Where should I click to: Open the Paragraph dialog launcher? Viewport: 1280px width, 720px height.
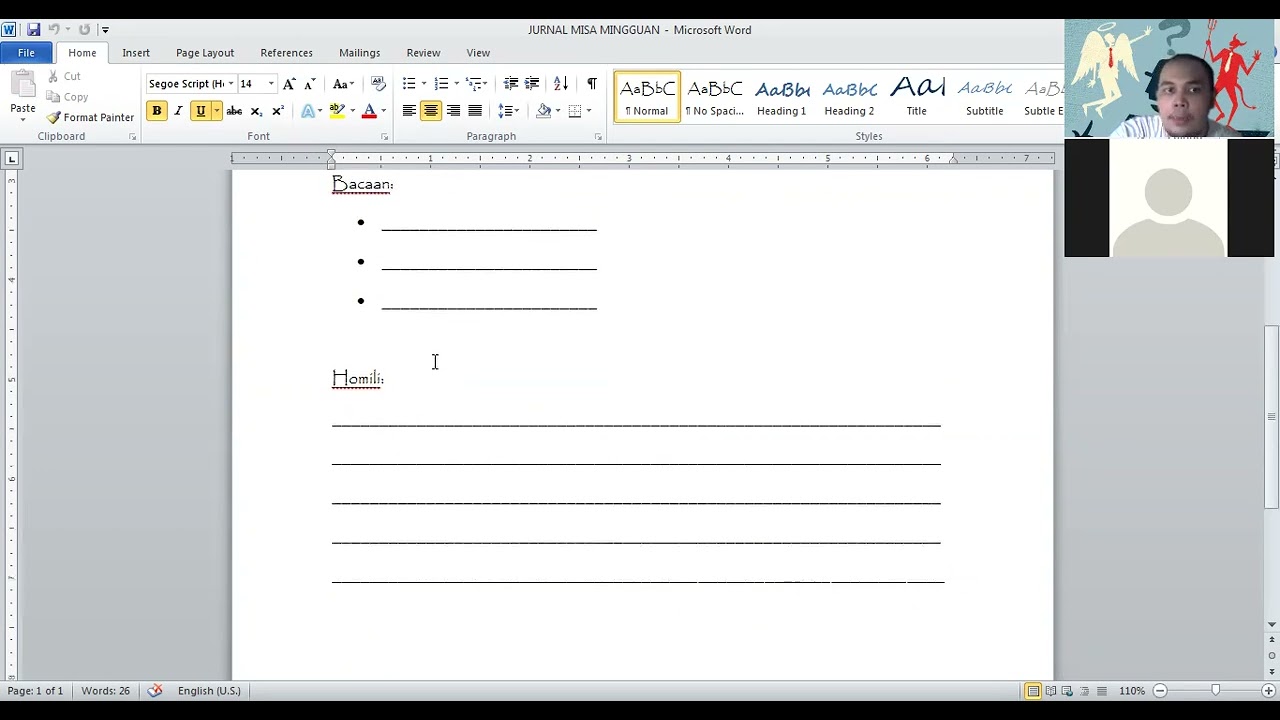(598, 137)
